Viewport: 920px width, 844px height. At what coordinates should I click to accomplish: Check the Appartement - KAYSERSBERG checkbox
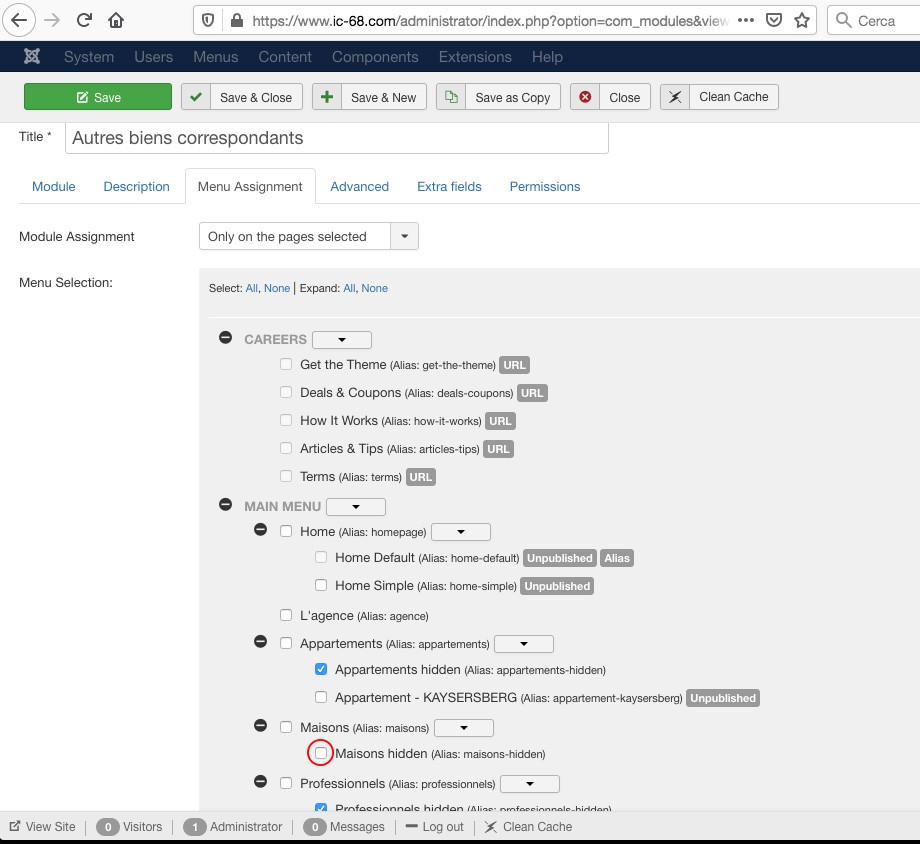321,697
